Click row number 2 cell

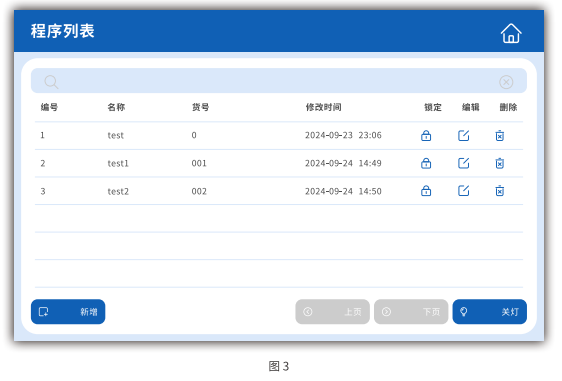pos(43,163)
